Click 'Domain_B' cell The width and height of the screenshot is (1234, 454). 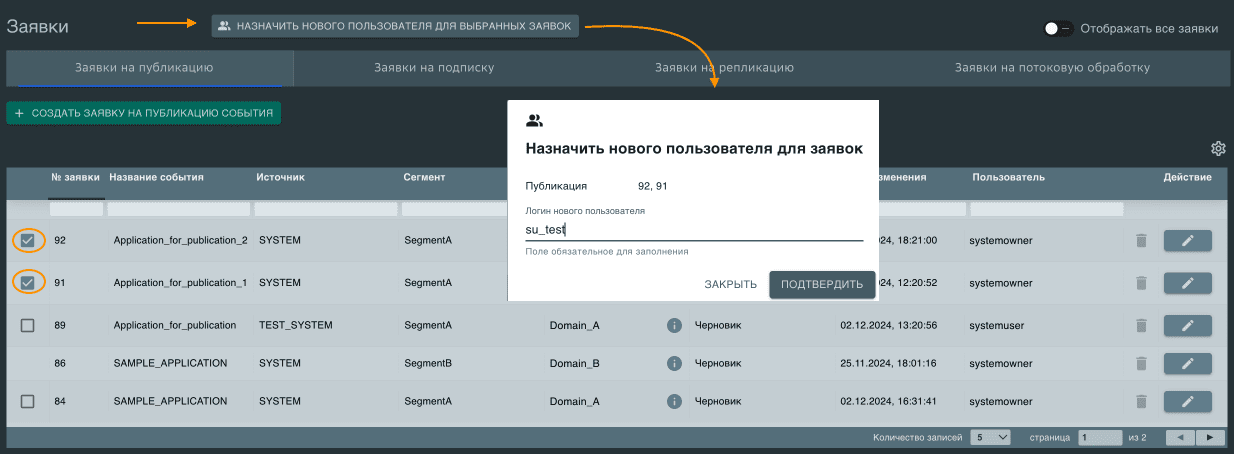tap(575, 363)
